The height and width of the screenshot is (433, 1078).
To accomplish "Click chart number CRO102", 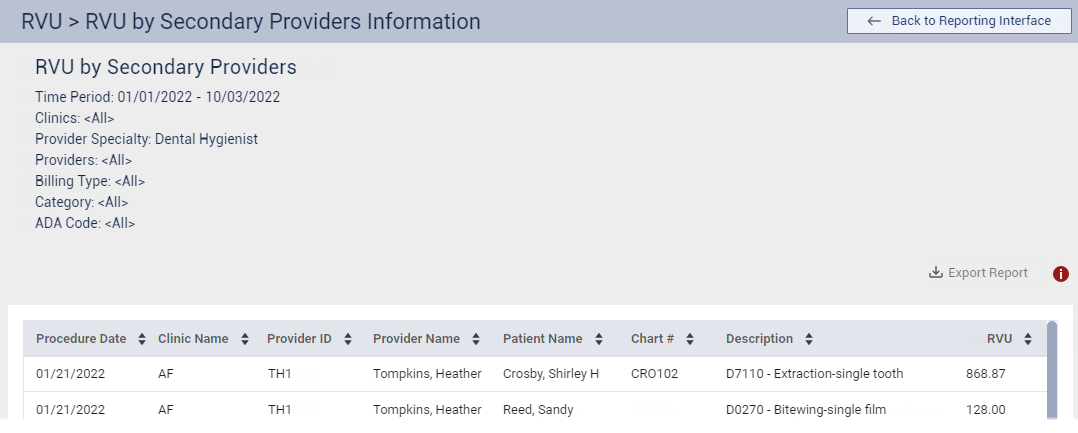I will [x=655, y=374].
